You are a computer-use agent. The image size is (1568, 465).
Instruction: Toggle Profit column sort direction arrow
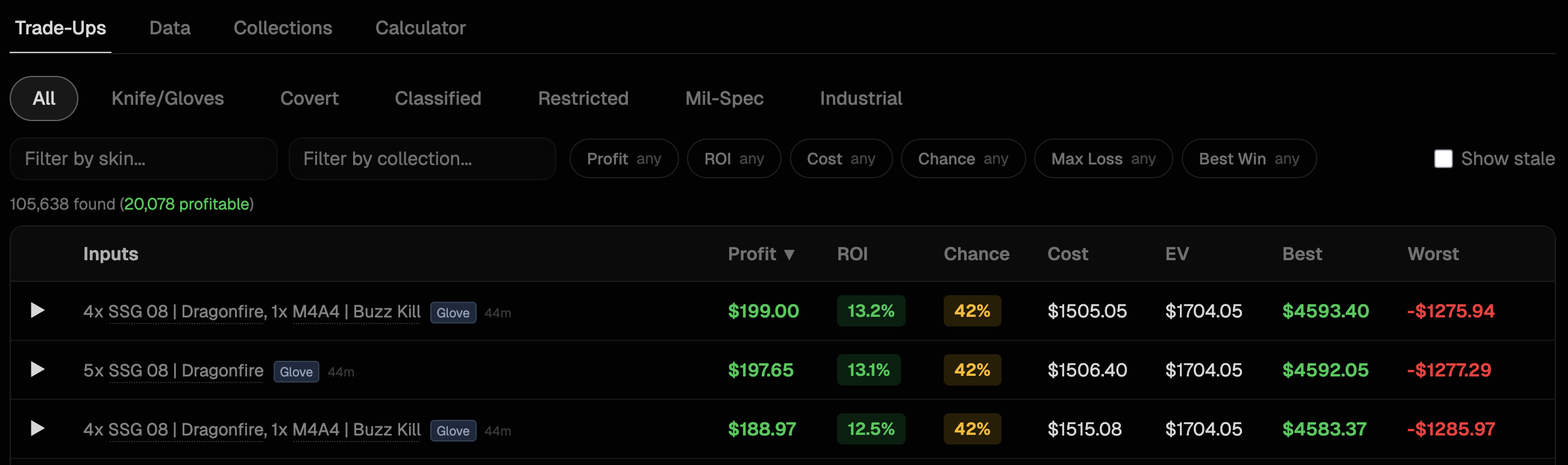click(789, 254)
